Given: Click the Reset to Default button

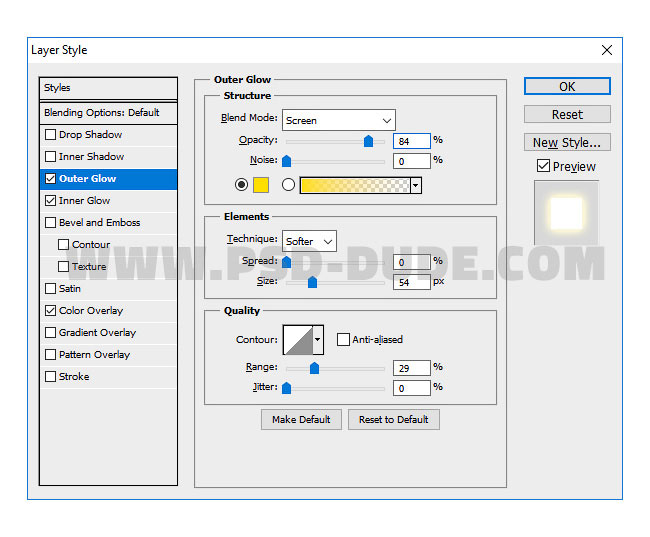Looking at the screenshot, I should [x=394, y=420].
